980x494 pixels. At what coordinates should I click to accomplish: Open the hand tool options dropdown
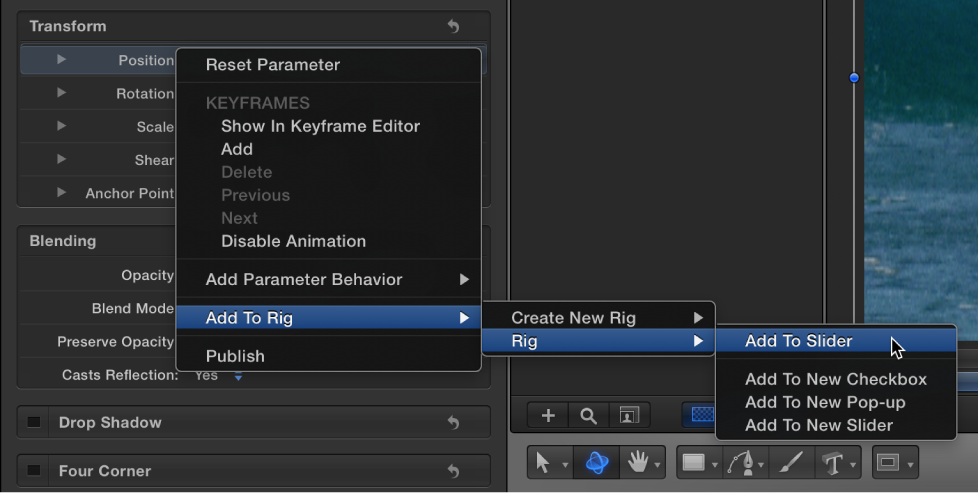point(657,465)
